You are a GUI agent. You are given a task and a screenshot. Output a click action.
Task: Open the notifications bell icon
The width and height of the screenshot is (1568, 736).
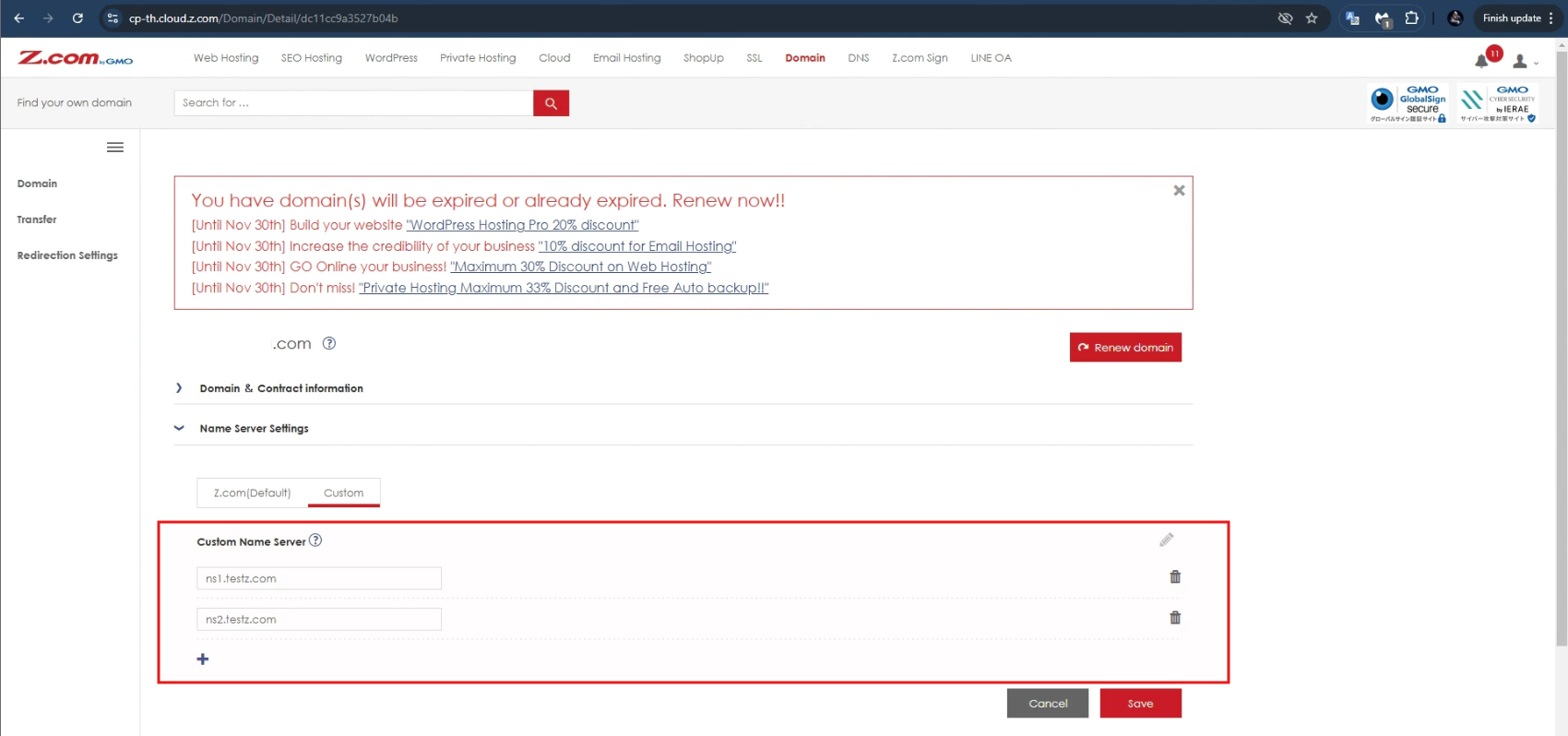click(1481, 61)
